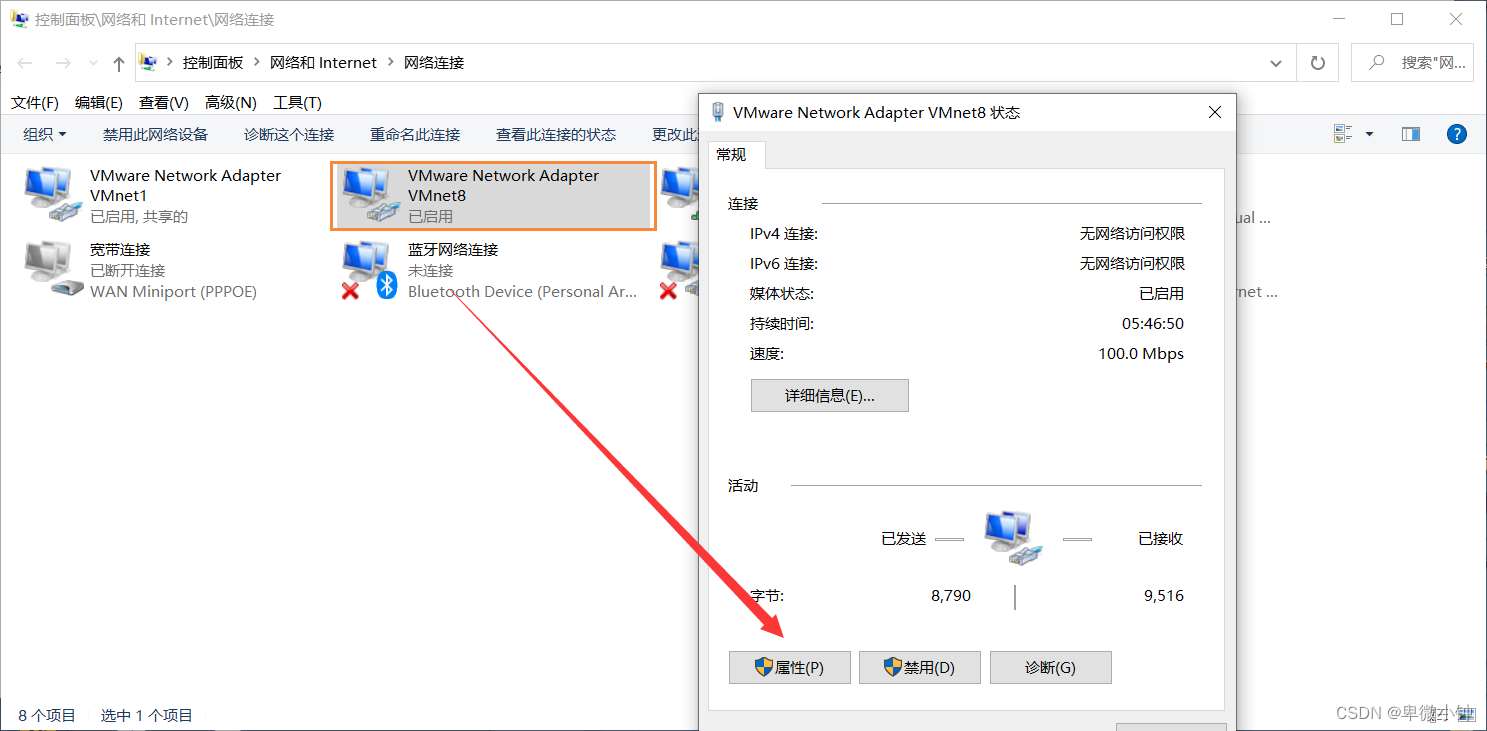
Task: Click the status bar text 8 个项目
Action: click(47, 715)
